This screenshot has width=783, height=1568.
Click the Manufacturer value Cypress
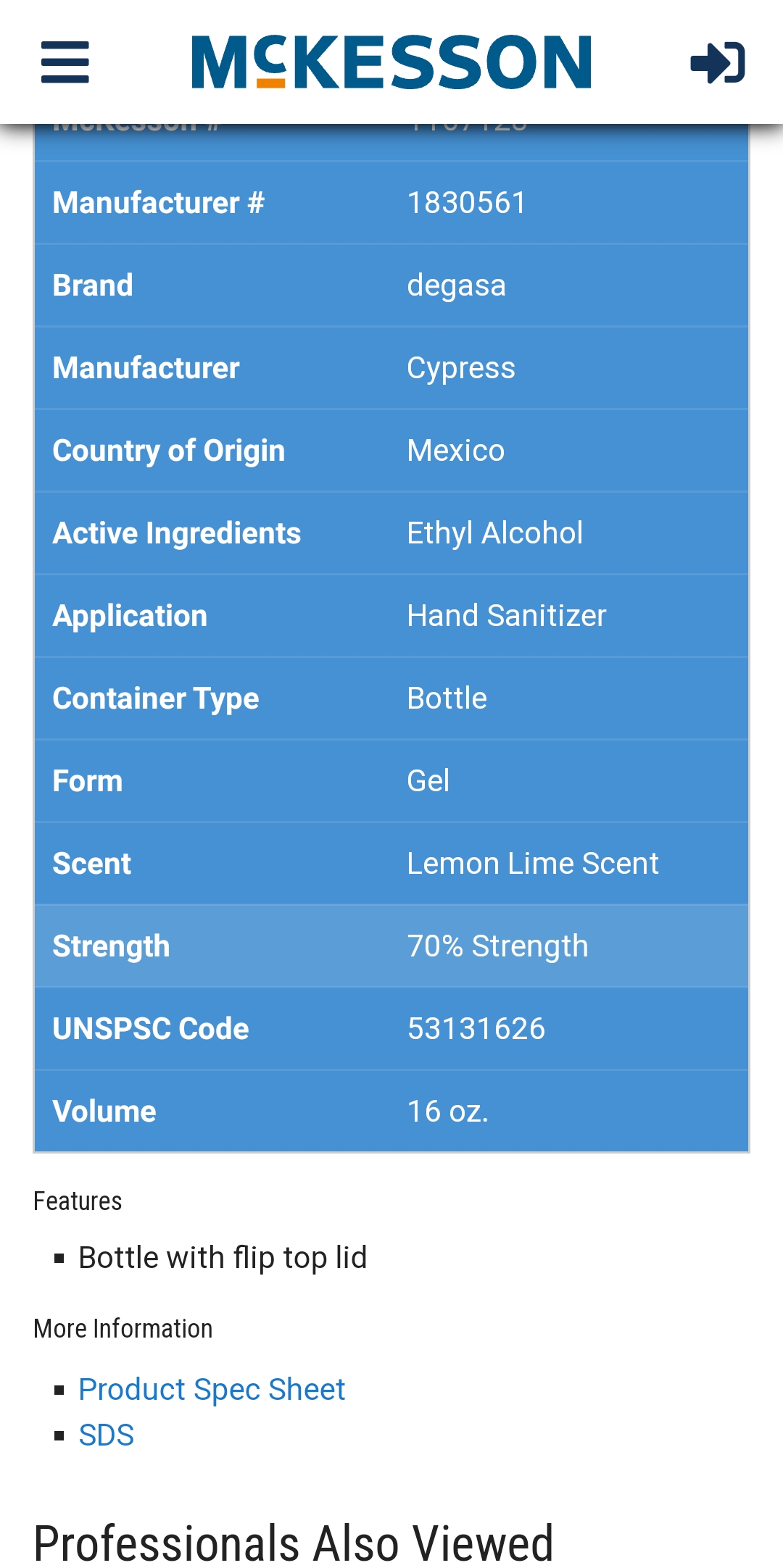(461, 368)
